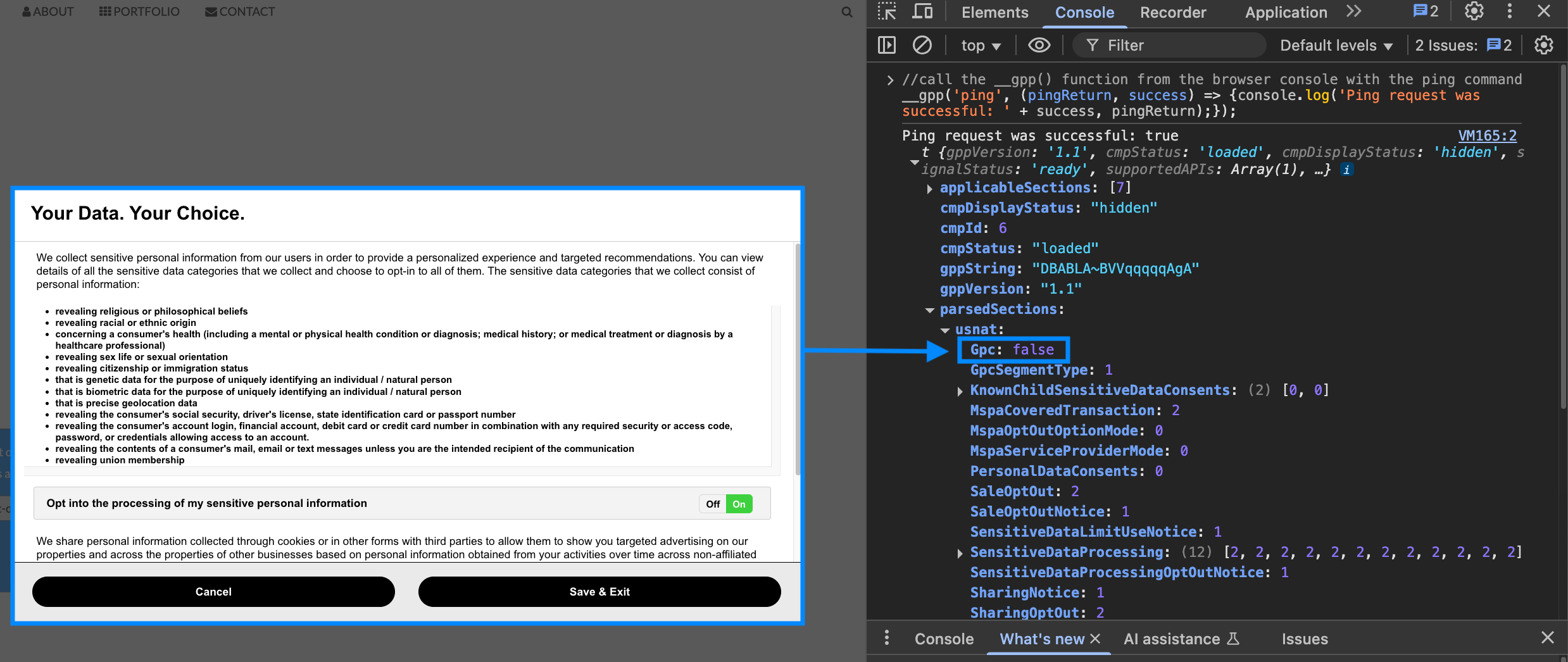
Task: Open the more DevTools tabs chevron
Action: pos(1354,11)
